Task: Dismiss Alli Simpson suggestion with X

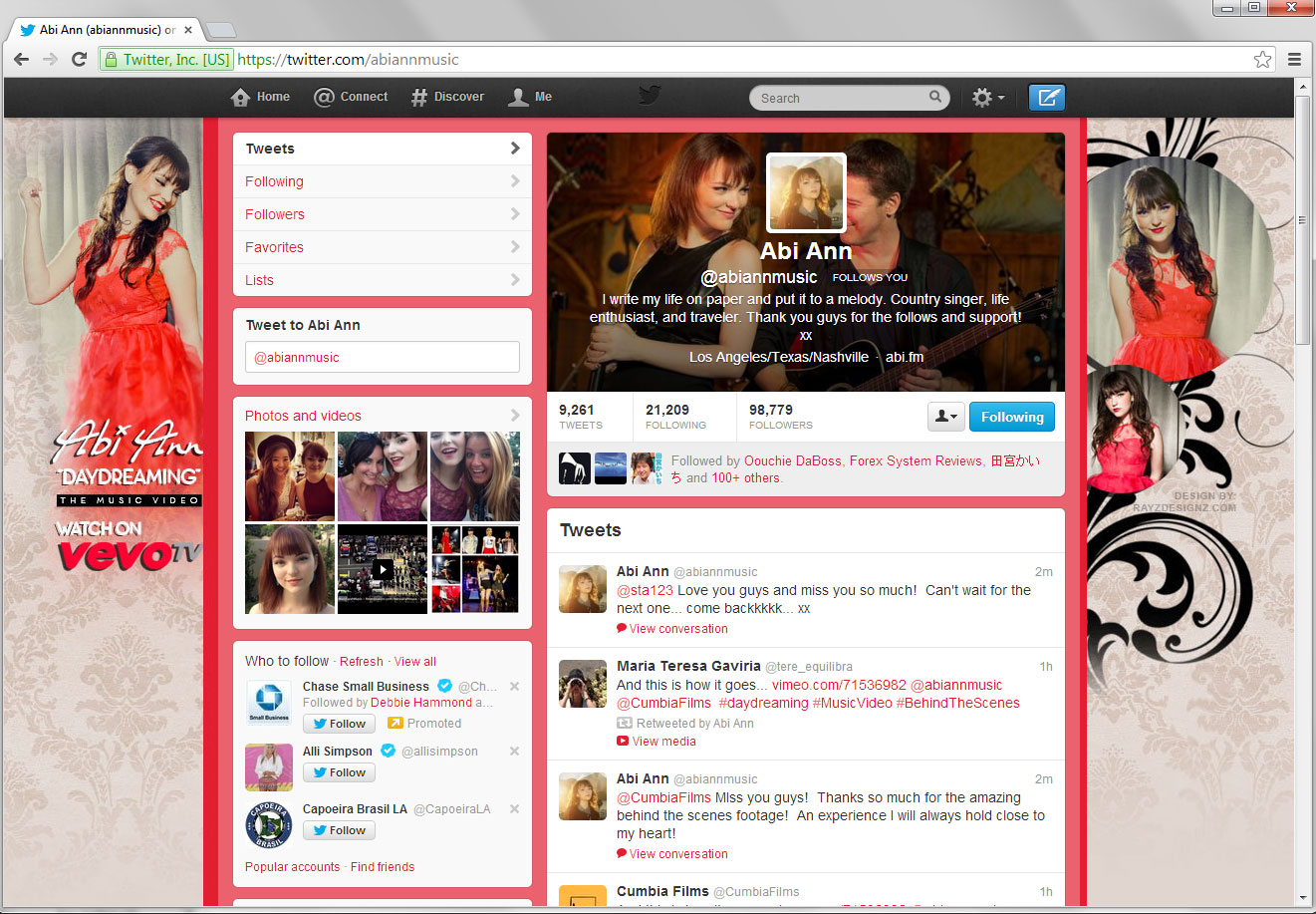Action: (514, 752)
